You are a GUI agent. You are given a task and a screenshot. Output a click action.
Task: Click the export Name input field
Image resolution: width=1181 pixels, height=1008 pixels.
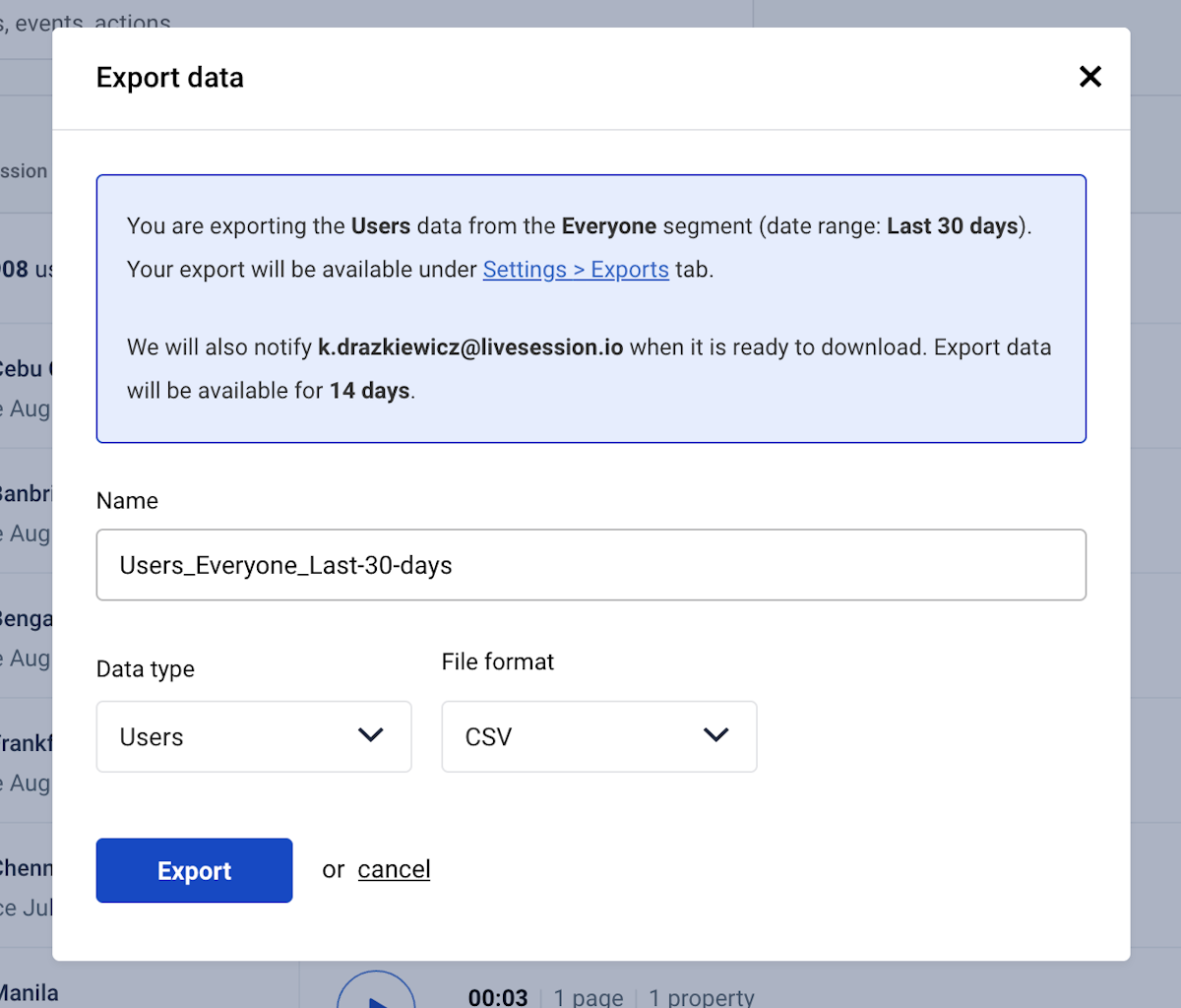[x=590, y=565]
